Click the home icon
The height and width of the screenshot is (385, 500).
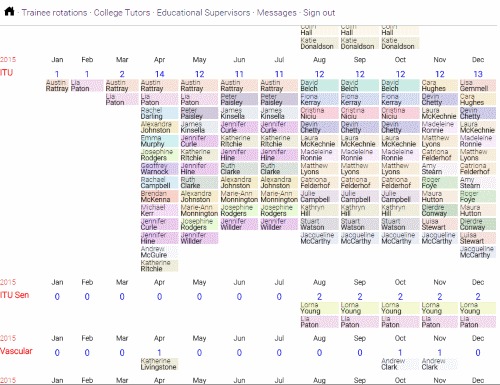9,12
